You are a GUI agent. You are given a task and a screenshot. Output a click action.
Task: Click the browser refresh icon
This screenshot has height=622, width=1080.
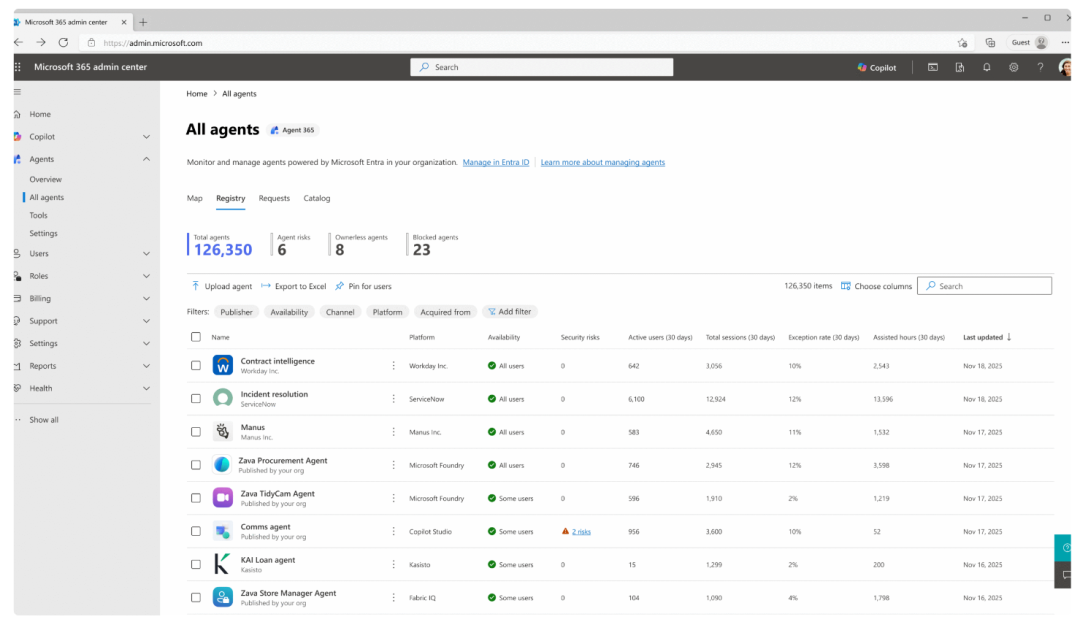(63, 43)
